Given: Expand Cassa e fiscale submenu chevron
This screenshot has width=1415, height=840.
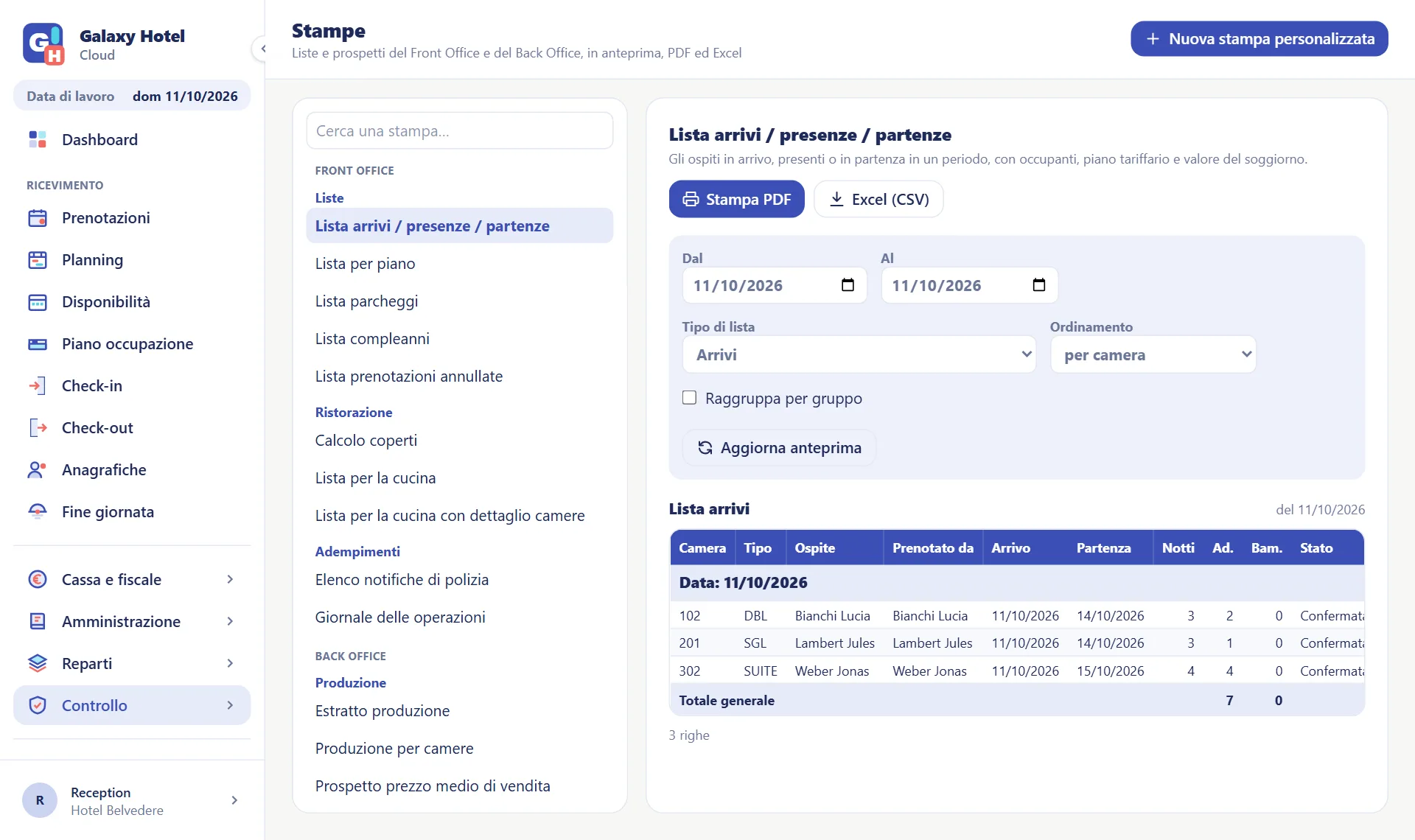Looking at the screenshot, I should coord(230,579).
